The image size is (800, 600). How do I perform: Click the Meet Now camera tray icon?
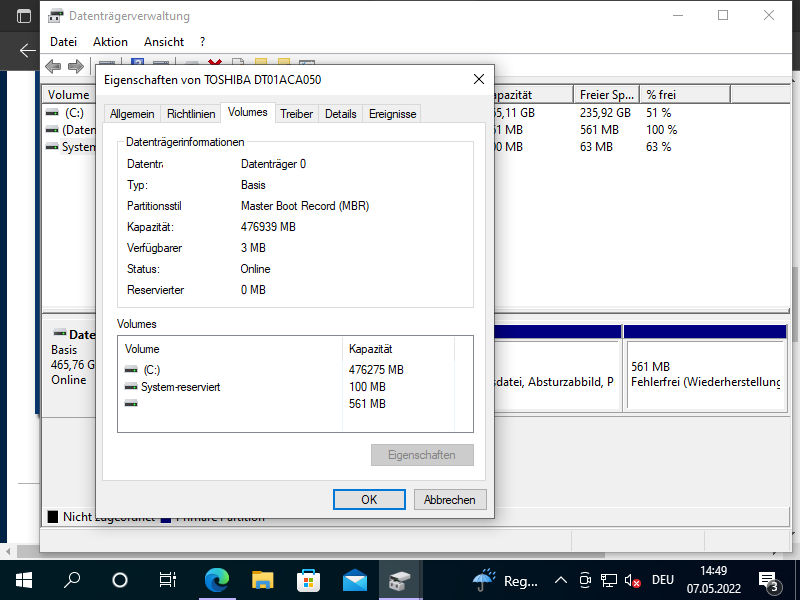pyautogui.click(x=585, y=580)
